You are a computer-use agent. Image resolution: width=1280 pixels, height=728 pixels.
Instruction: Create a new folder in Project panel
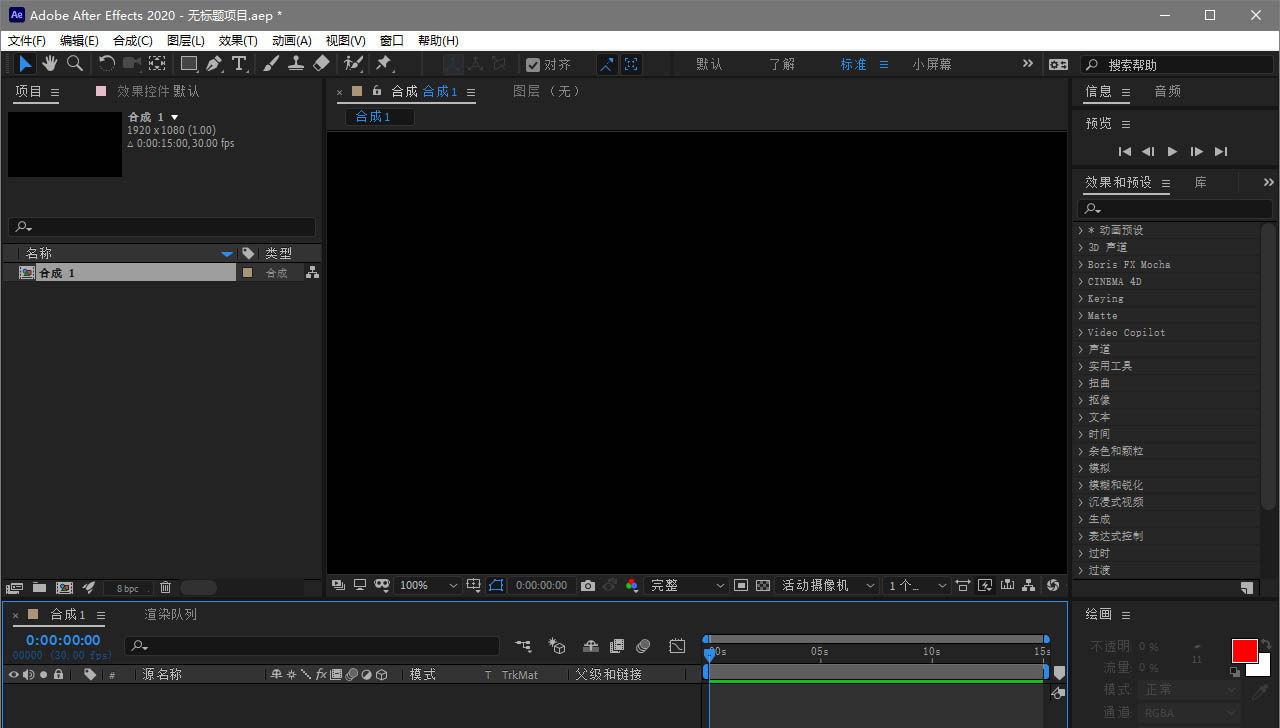tap(39, 588)
